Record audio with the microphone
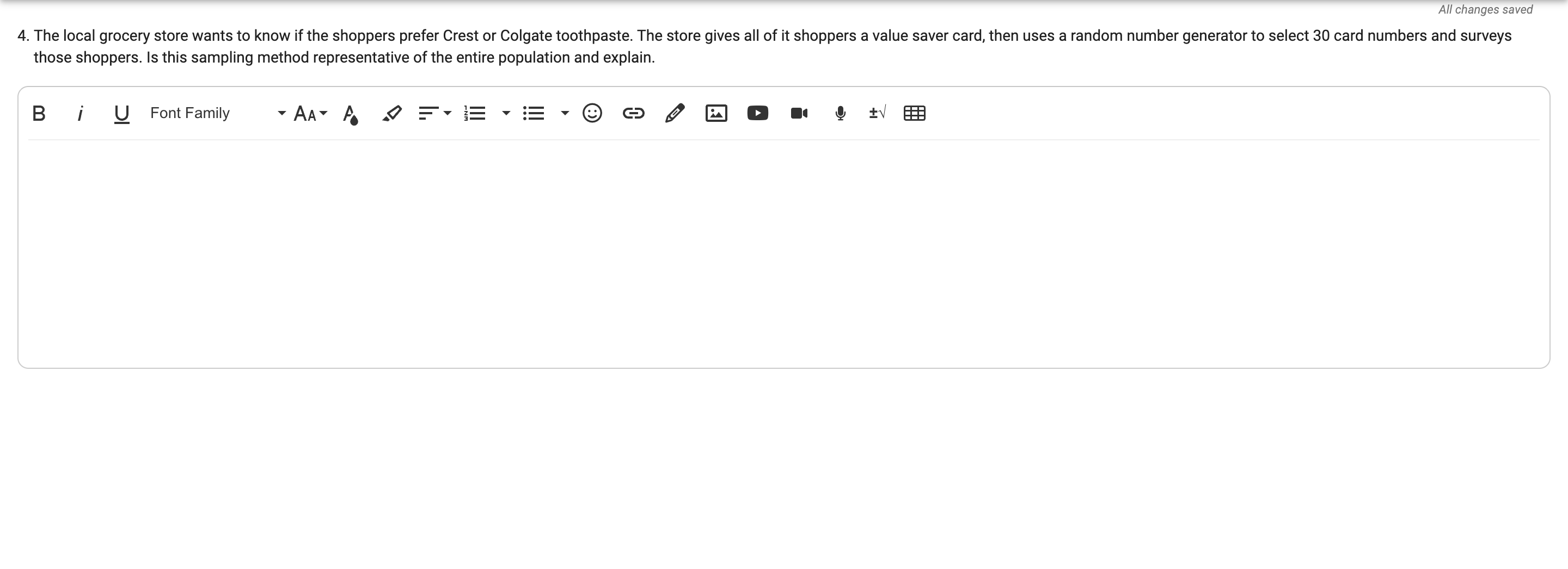The height and width of the screenshot is (569, 1568). point(840,113)
